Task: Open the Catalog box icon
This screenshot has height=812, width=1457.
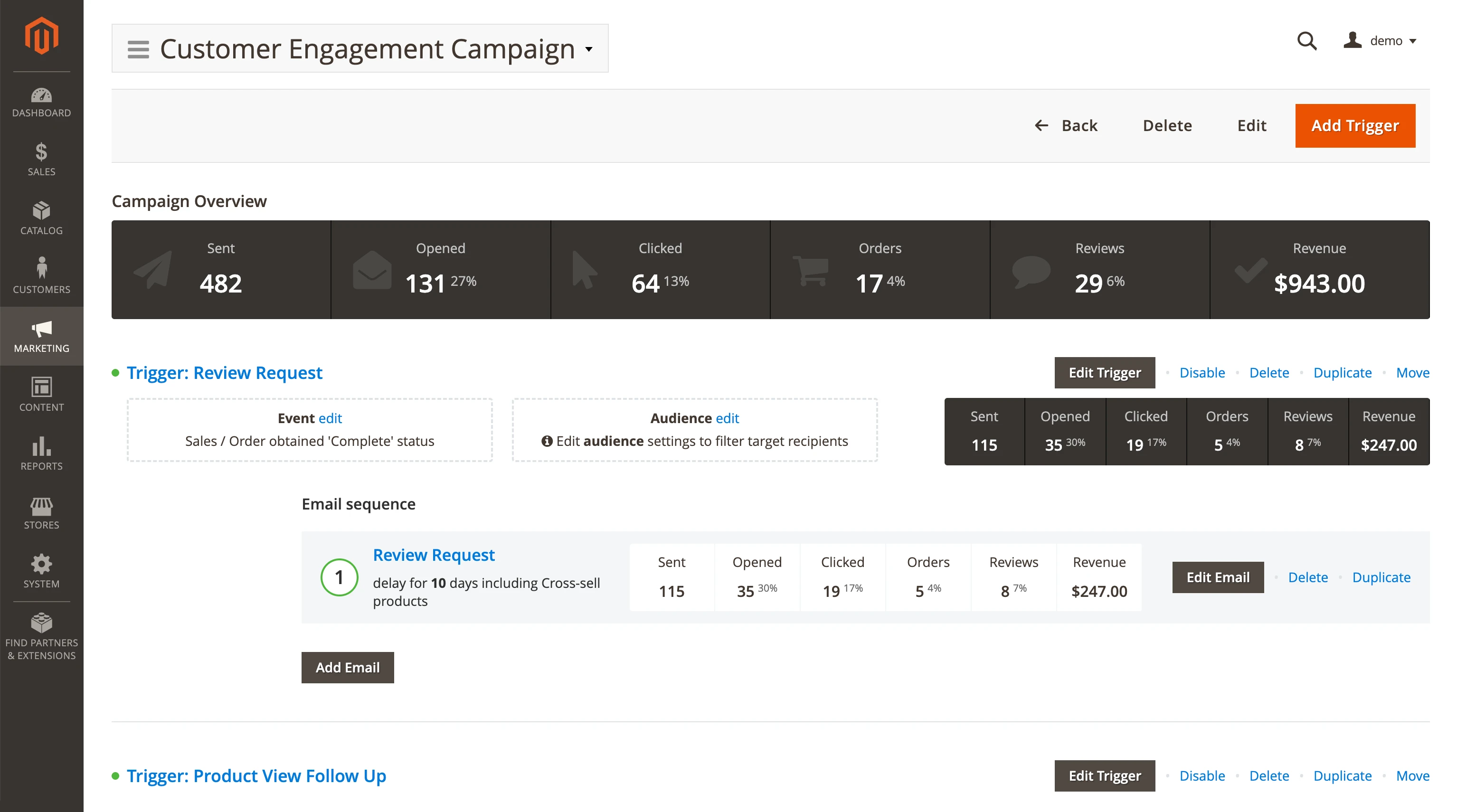Action: (x=41, y=211)
